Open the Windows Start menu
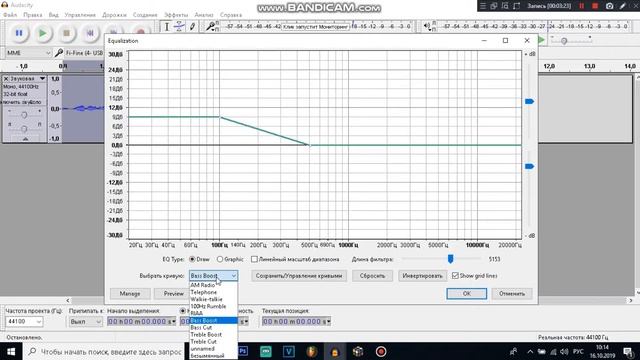The height and width of the screenshot is (360, 640). click(11, 351)
